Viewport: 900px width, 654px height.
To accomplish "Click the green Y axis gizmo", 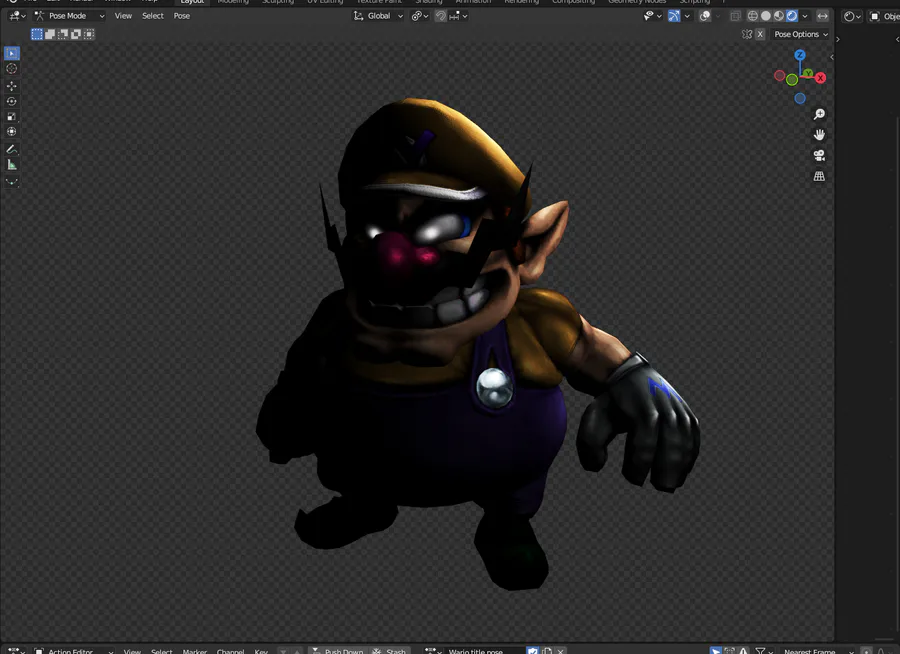I will (x=808, y=73).
